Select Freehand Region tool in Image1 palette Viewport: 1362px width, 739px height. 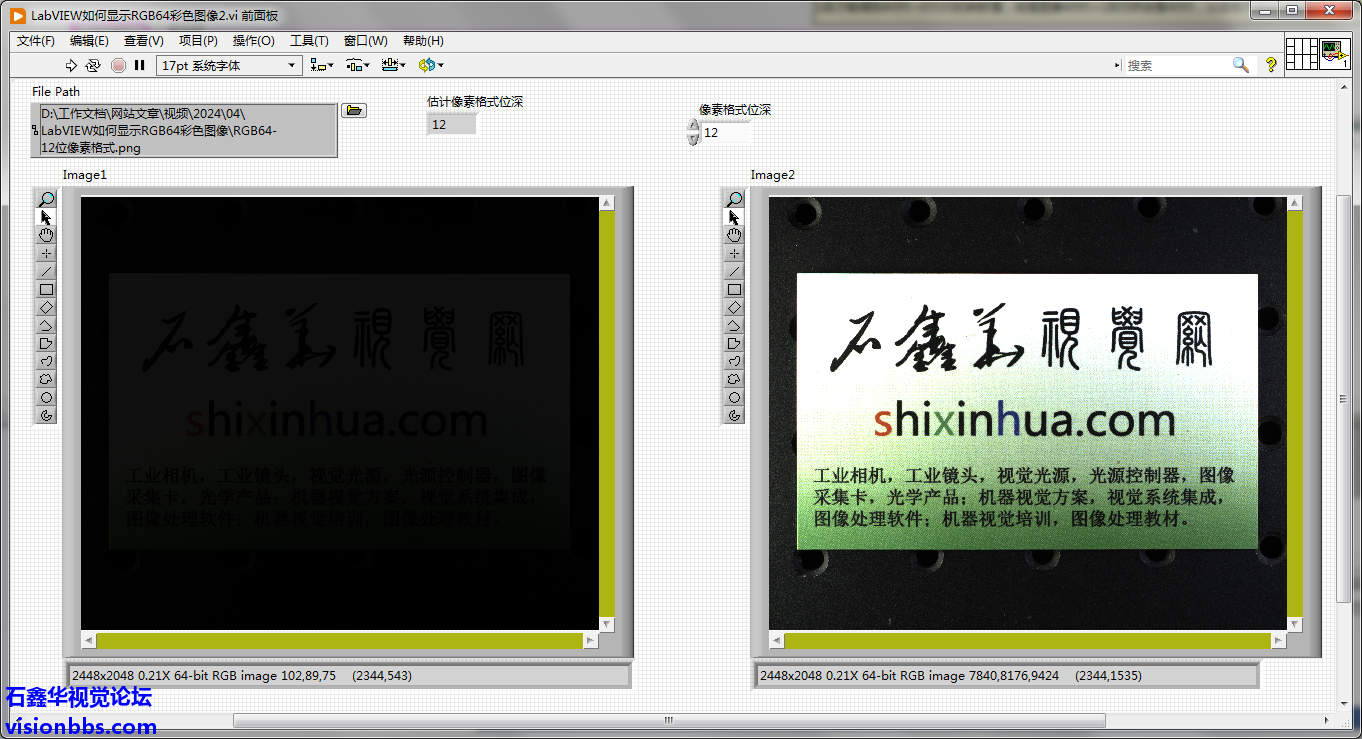(x=46, y=379)
